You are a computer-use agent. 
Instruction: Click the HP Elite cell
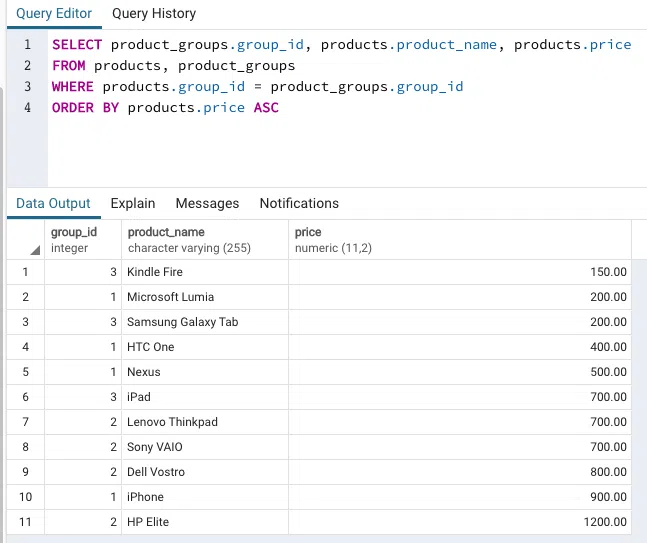[205, 522]
